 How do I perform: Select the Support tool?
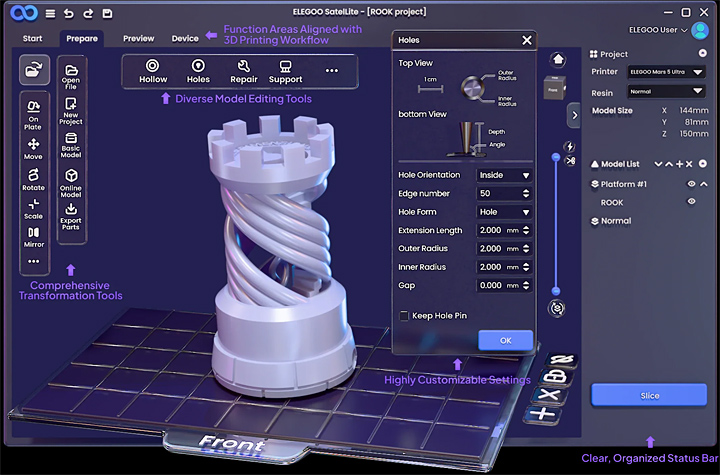pos(285,71)
